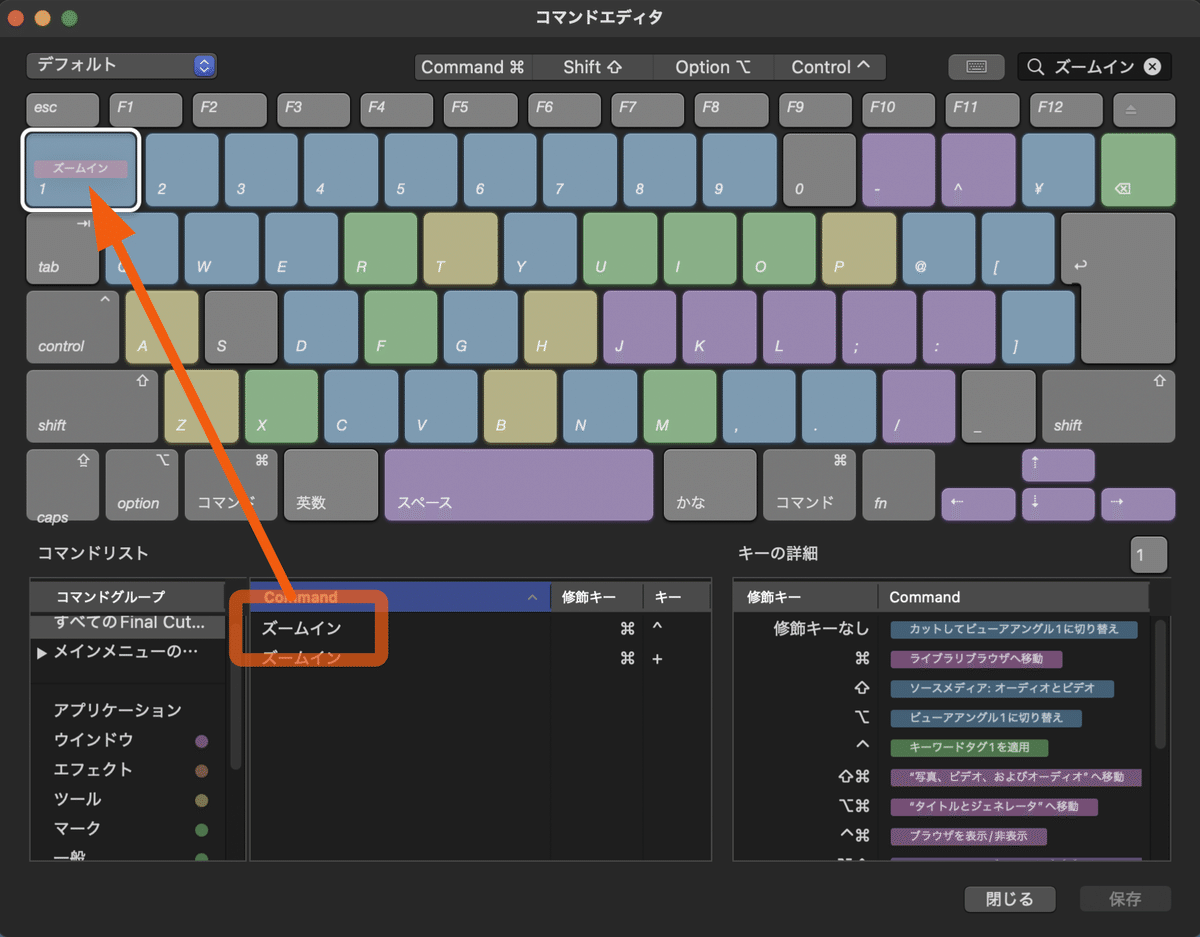Viewport: 1200px width, 937px height.
Task: Click the 1 key badge in key details
Action: click(x=1149, y=556)
